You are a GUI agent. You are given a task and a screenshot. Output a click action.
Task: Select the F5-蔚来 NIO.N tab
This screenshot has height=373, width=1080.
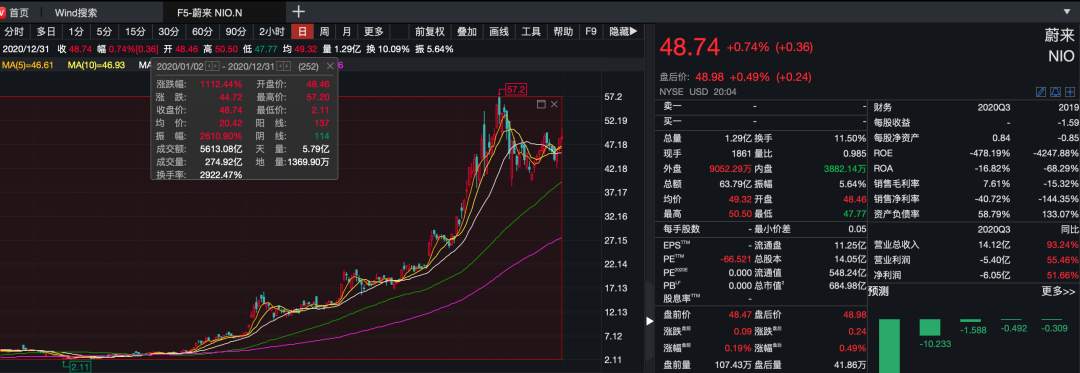coord(209,12)
